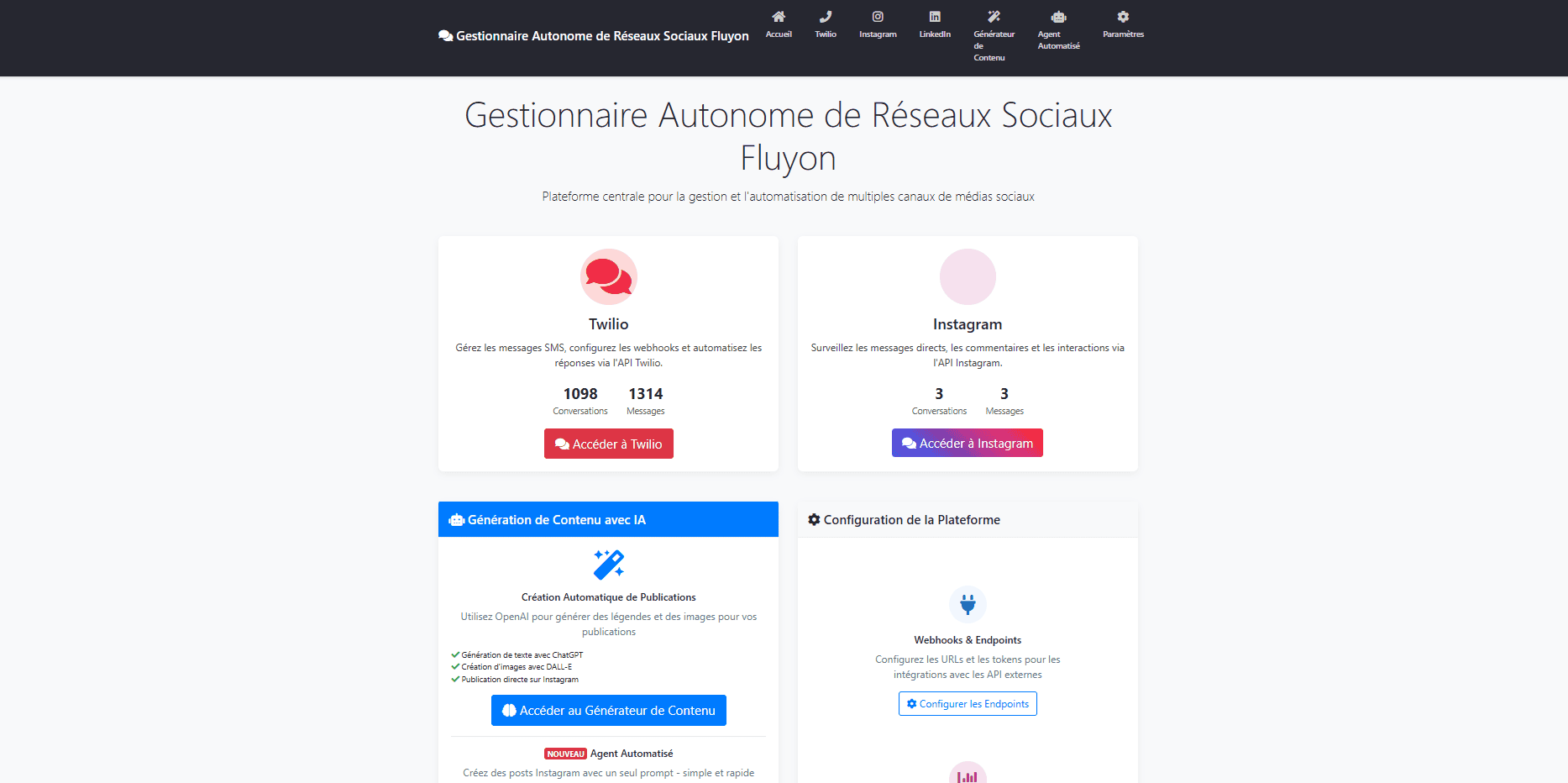Click Accéder au Générateur de Contenu
This screenshot has width=1568, height=783.
pos(608,710)
